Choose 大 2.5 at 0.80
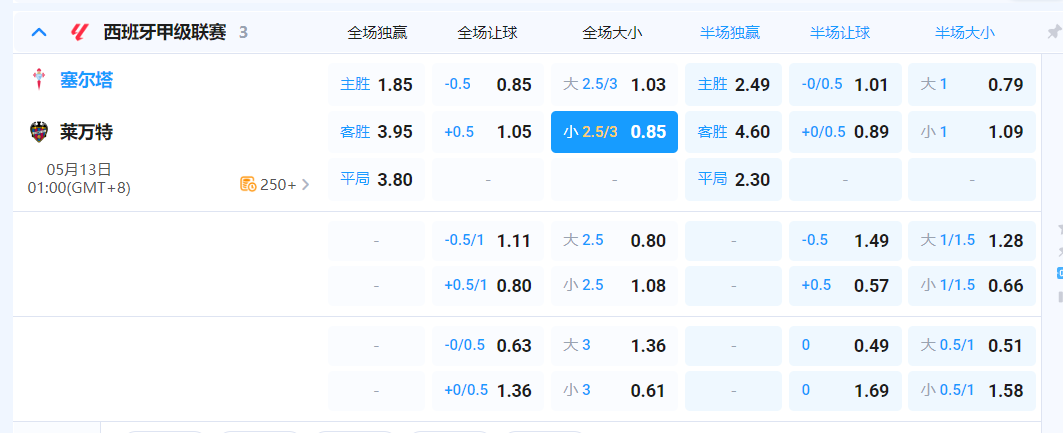This screenshot has width=1063, height=433. 614,241
